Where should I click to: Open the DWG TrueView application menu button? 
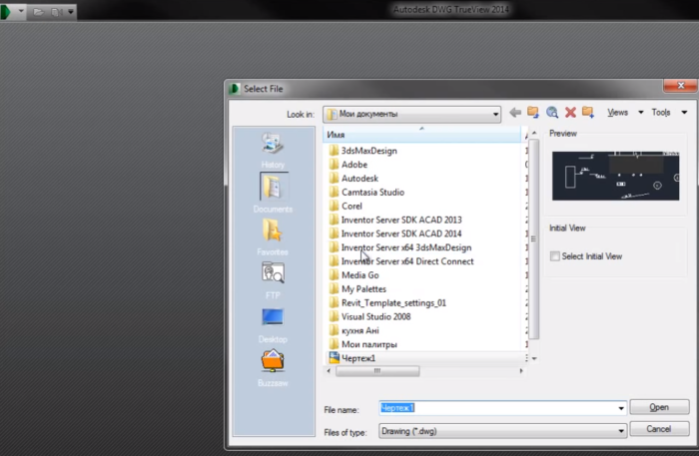[x=12, y=11]
